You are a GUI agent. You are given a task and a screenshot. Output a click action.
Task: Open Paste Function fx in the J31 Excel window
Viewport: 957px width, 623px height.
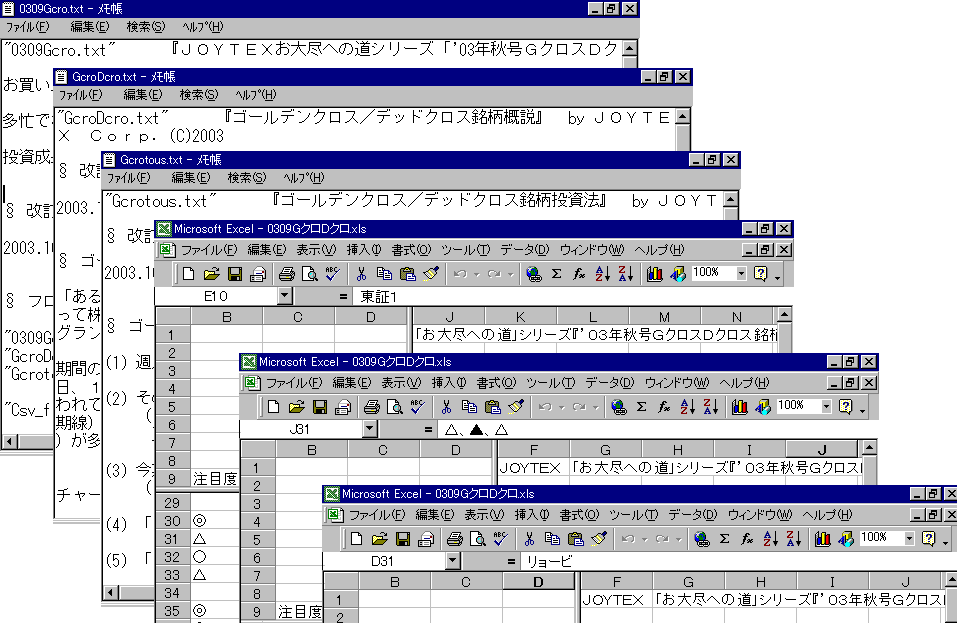(x=665, y=407)
